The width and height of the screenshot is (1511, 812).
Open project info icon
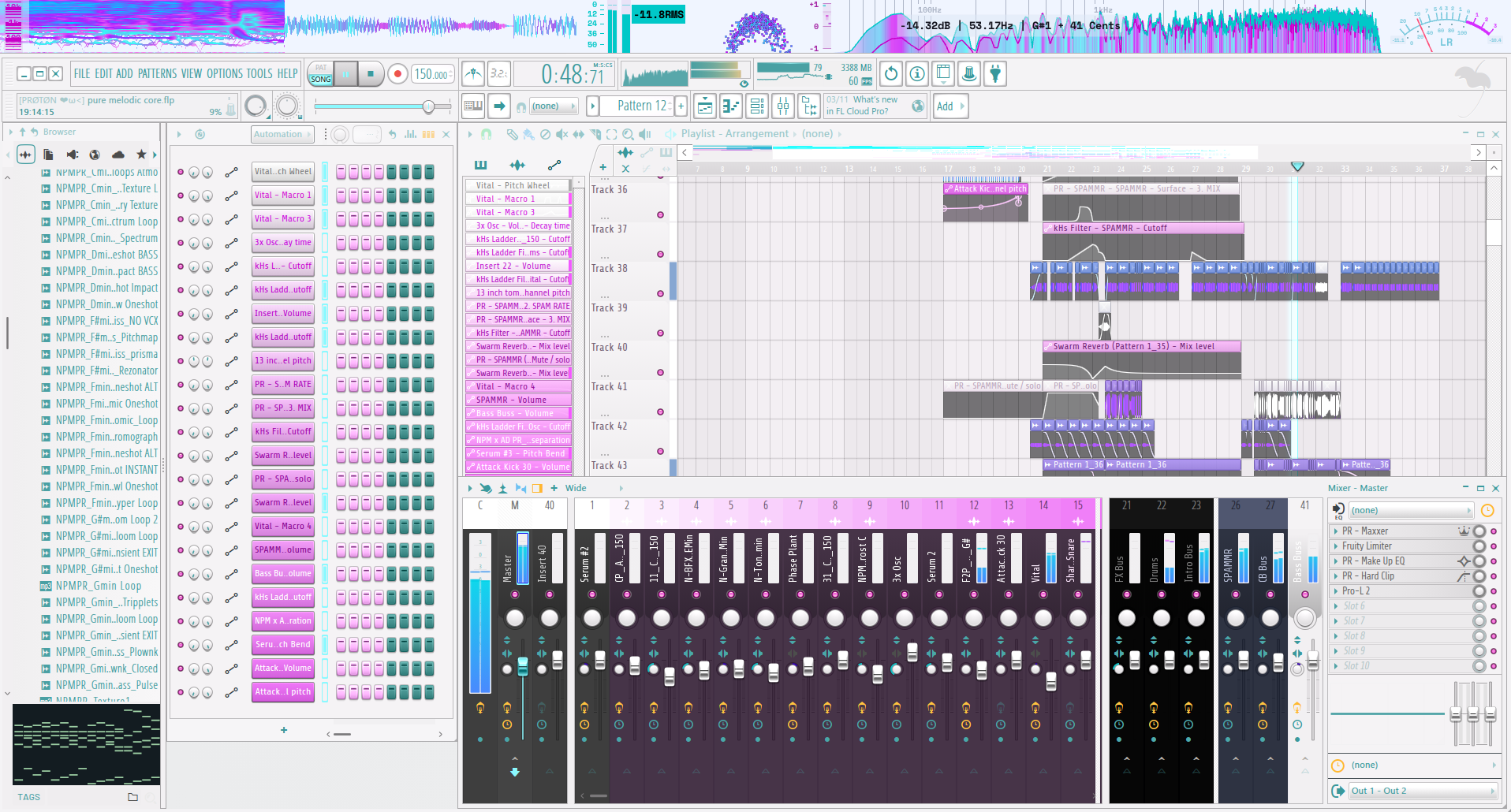click(x=916, y=74)
